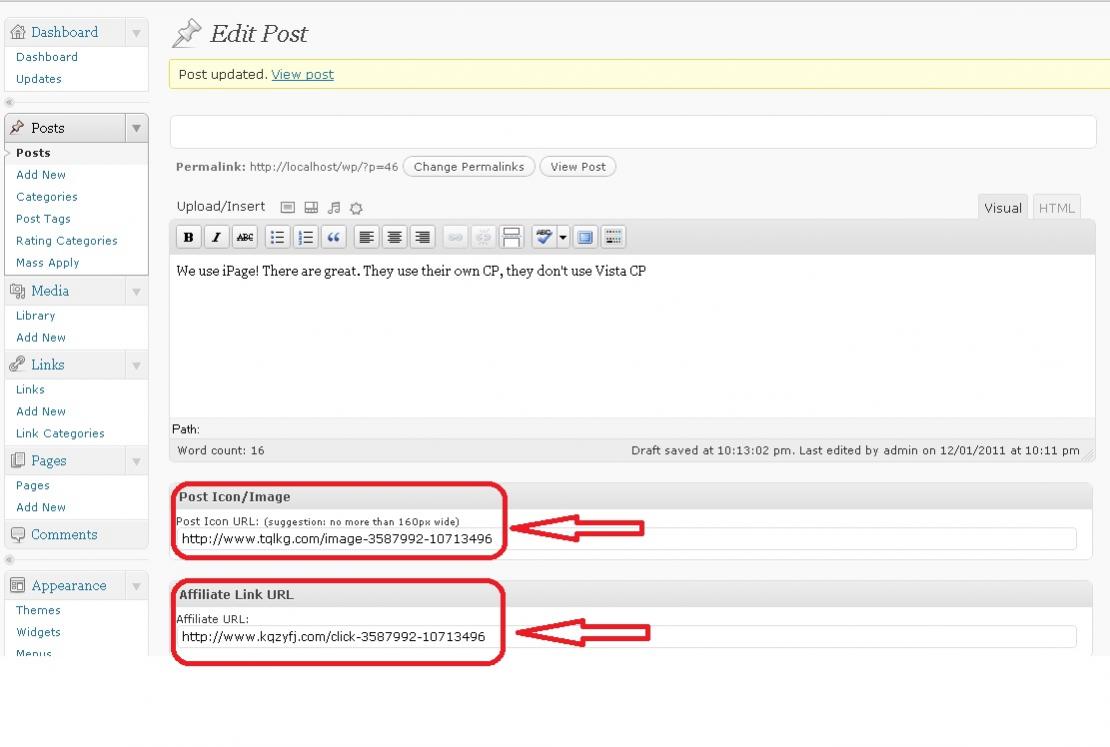Open Comments menu

tap(64, 535)
